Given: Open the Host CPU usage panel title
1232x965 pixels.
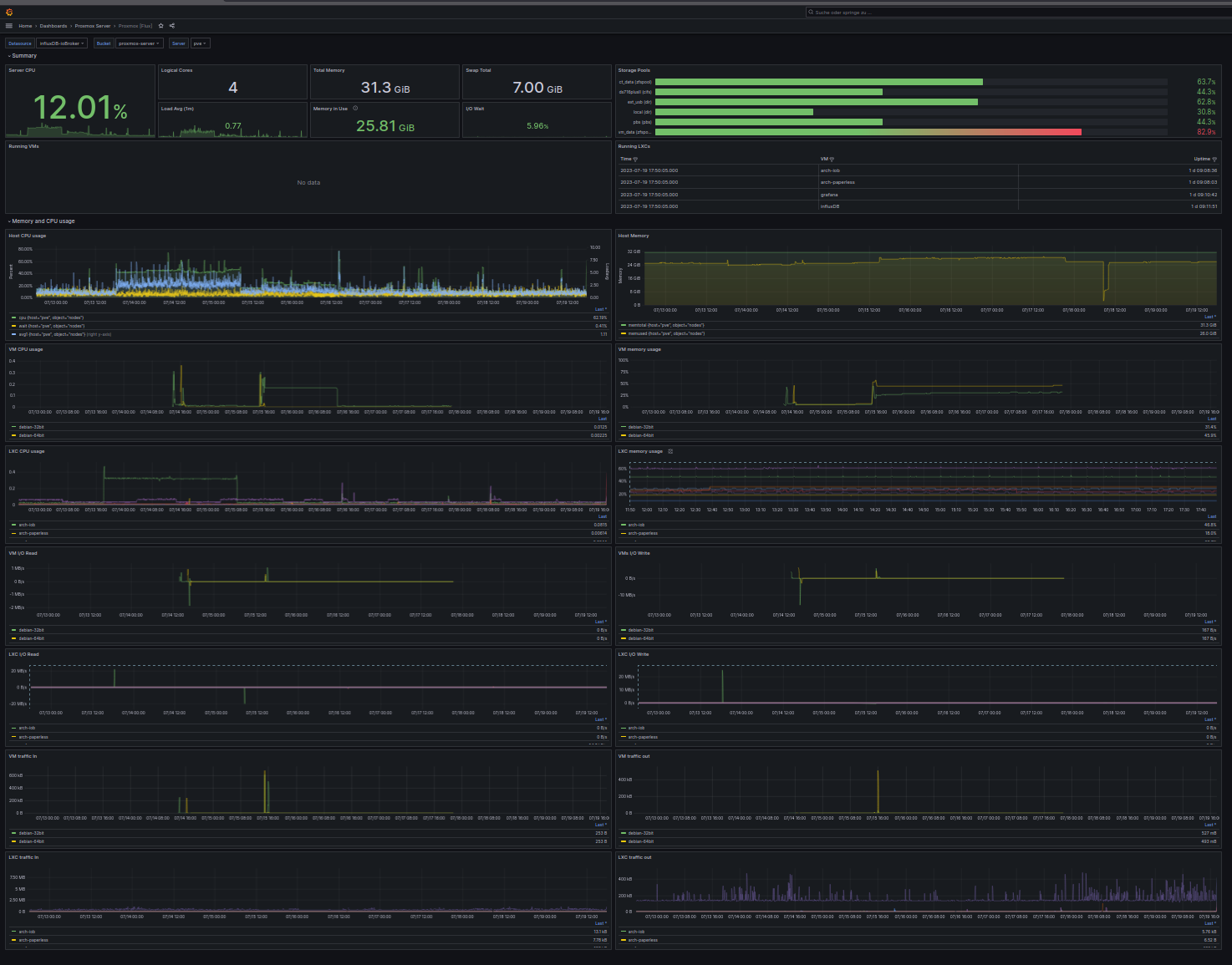Looking at the screenshot, I should (x=27, y=236).
